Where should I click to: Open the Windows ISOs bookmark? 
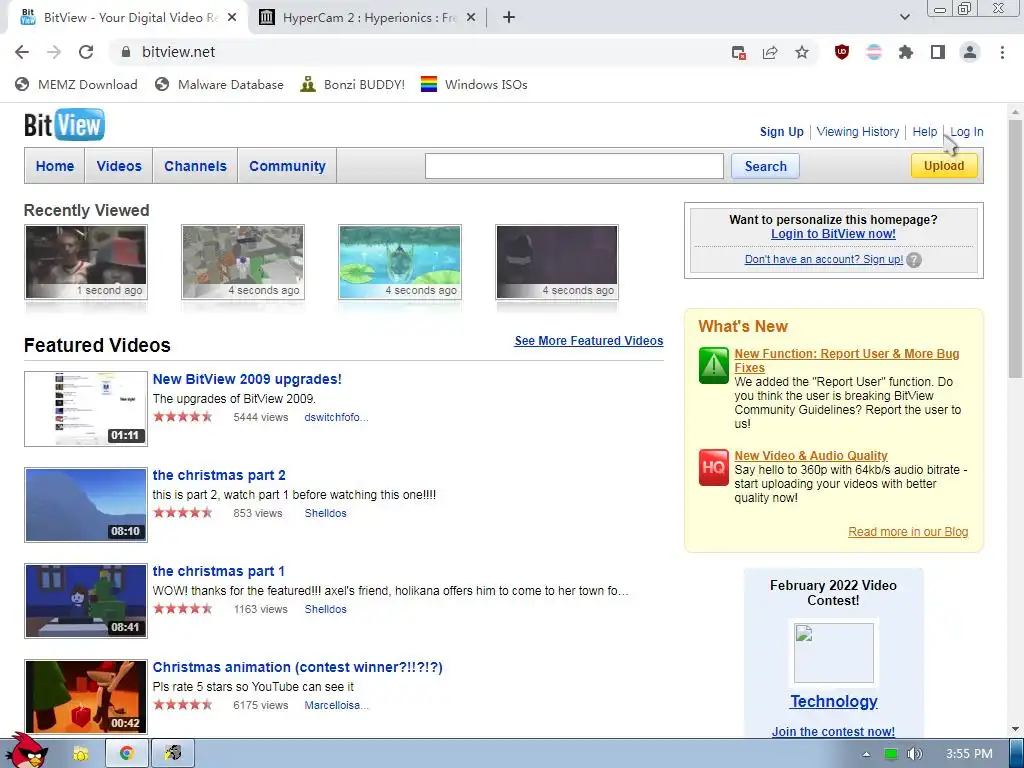pos(474,84)
